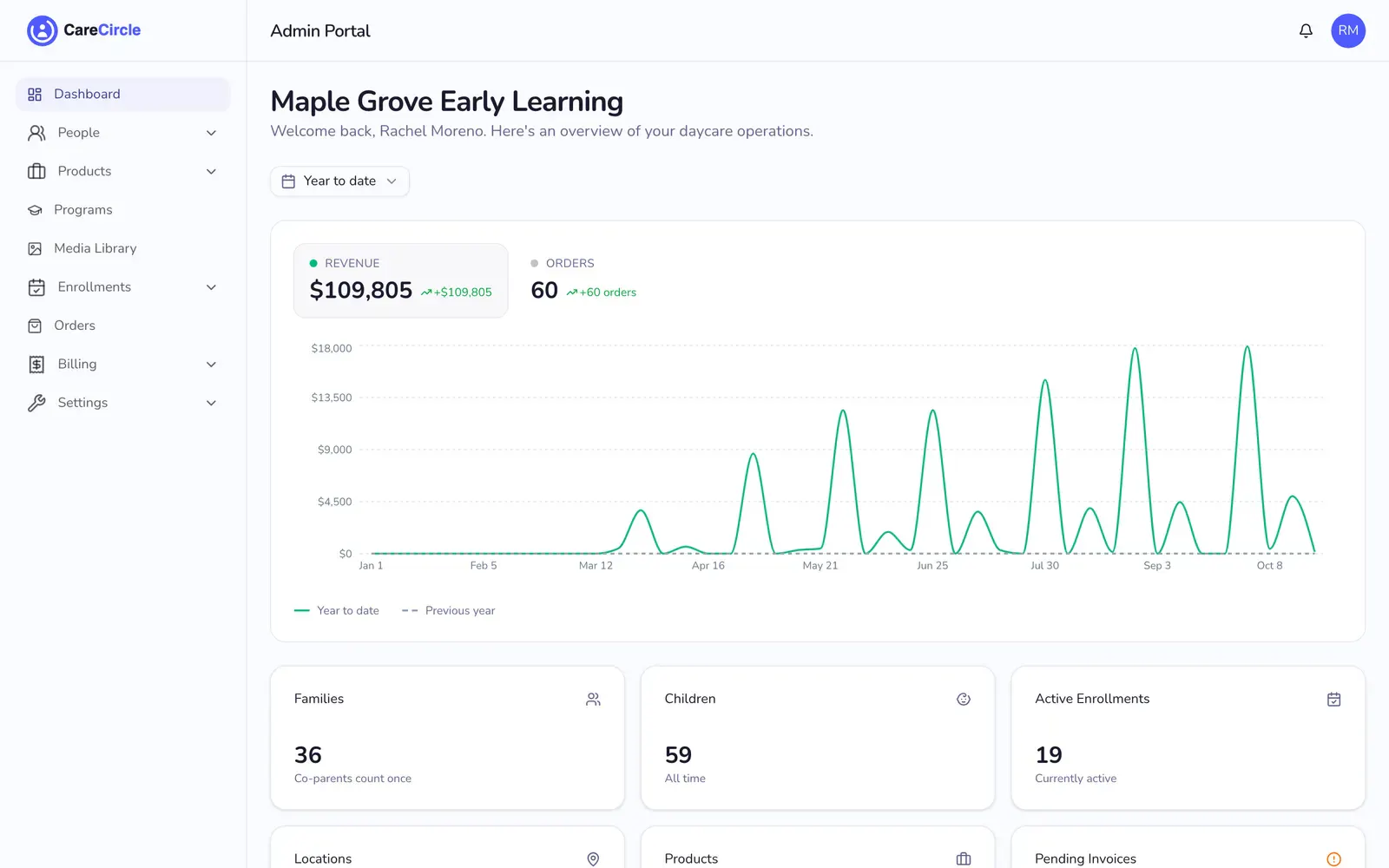Expand the People menu chevron
Image resolution: width=1389 pixels, height=868 pixels.
pyautogui.click(x=211, y=133)
